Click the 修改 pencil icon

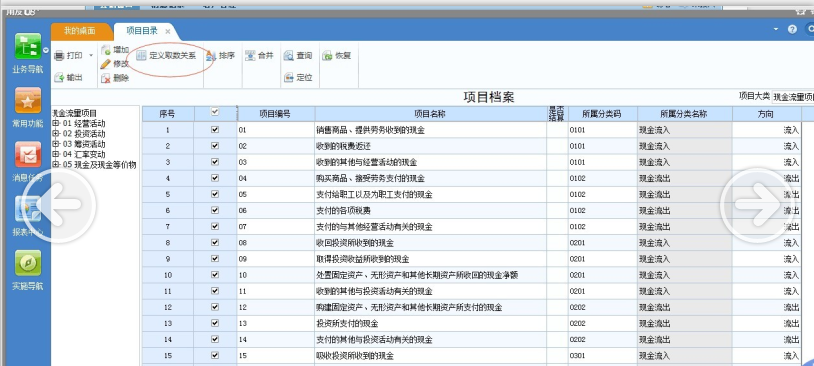106,64
